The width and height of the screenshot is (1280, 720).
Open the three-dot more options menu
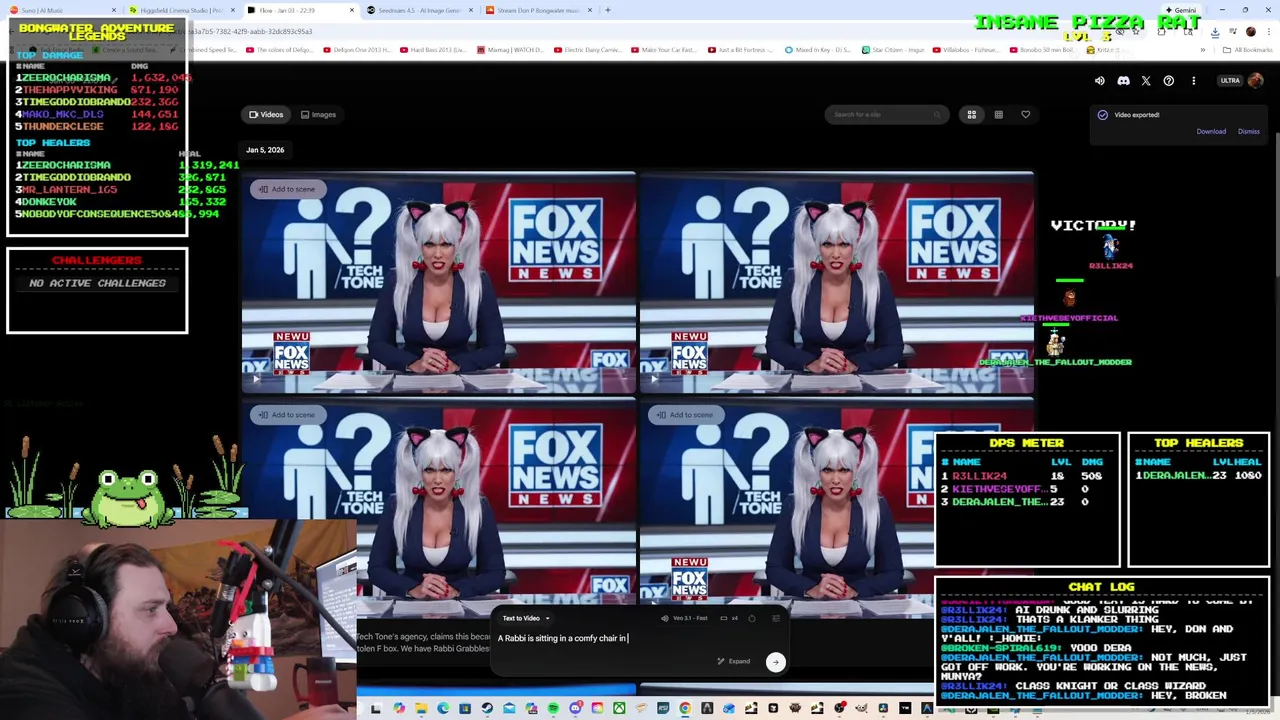(x=1193, y=81)
